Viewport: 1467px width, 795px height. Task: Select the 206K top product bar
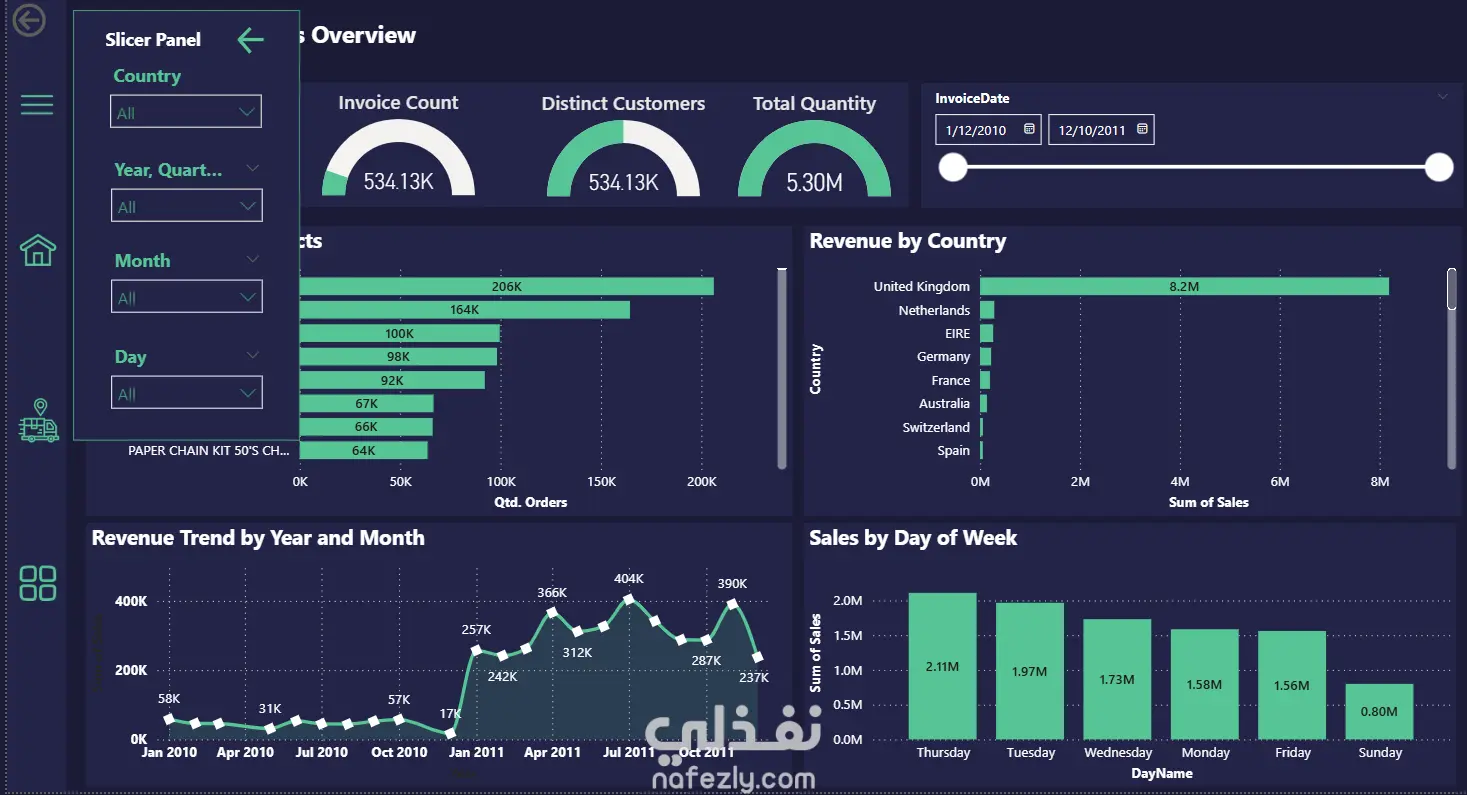[506, 286]
